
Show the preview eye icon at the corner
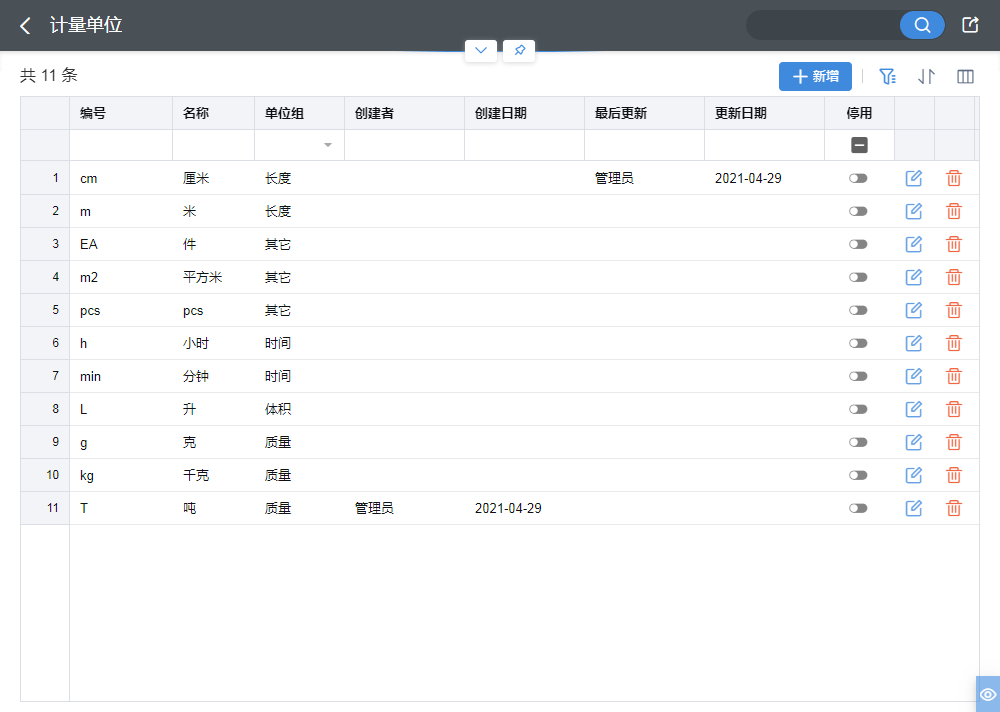click(x=988, y=694)
